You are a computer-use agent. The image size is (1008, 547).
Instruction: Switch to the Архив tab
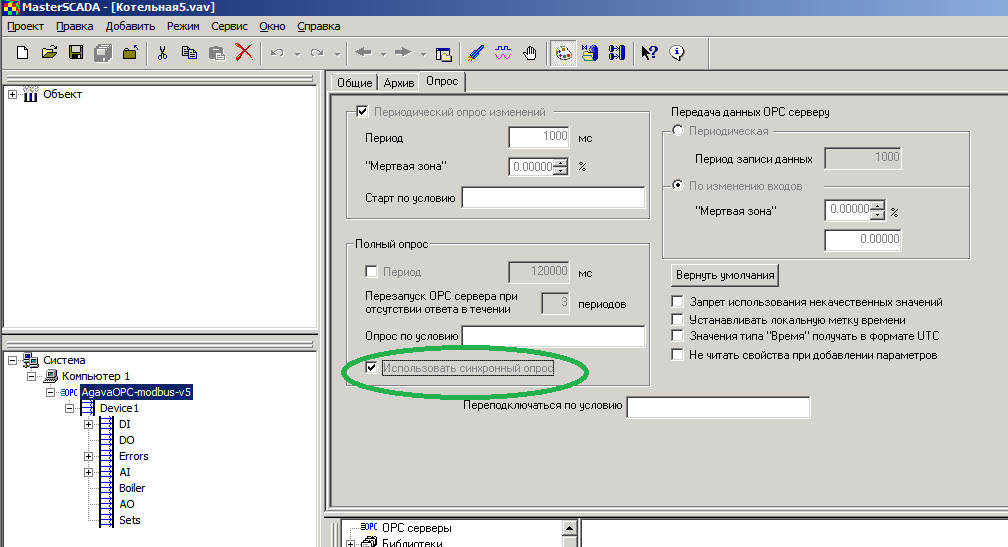(x=399, y=83)
